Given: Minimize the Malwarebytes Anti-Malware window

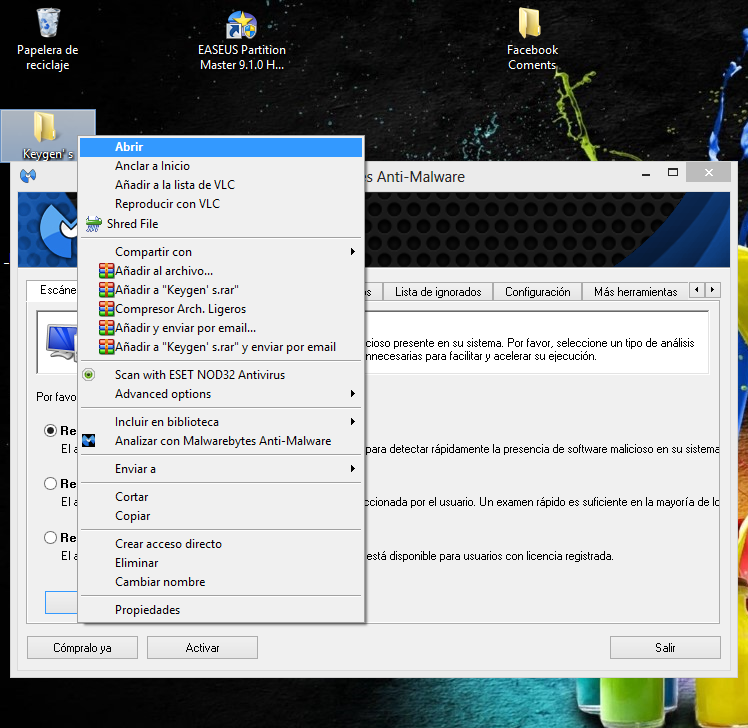Looking at the screenshot, I should [646, 173].
